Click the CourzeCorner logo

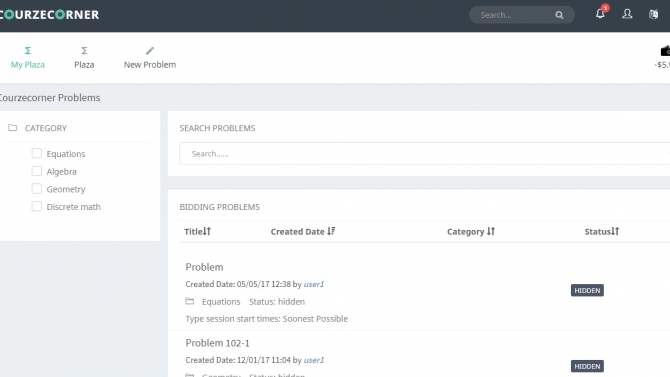[x=49, y=15]
